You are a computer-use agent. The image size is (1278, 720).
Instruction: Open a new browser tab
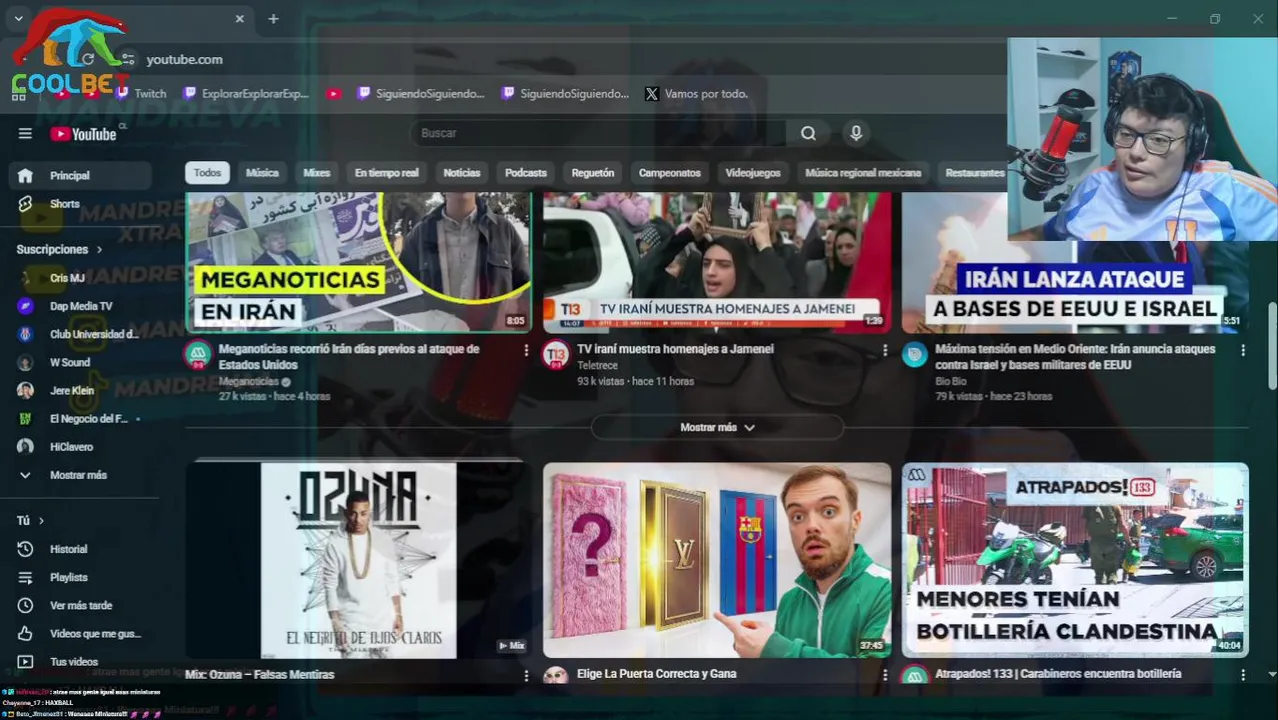pos(273,18)
